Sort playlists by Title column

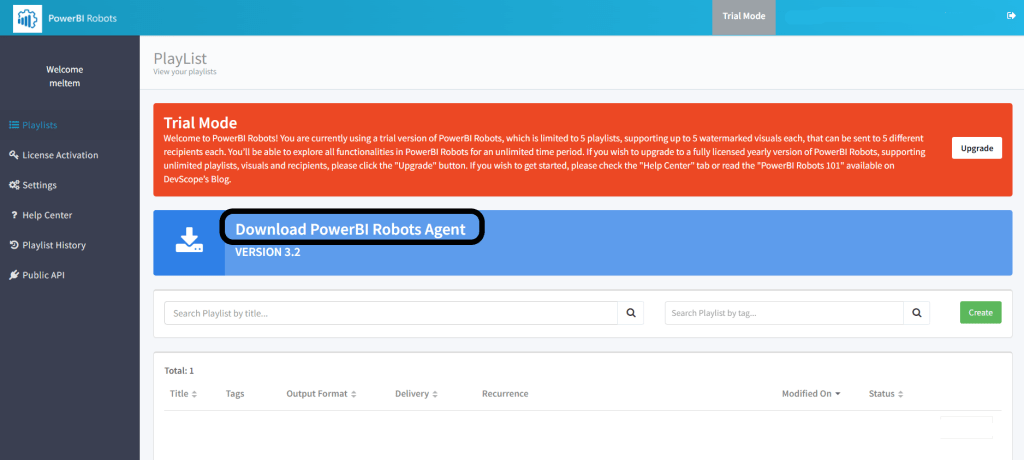coord(183,394)
